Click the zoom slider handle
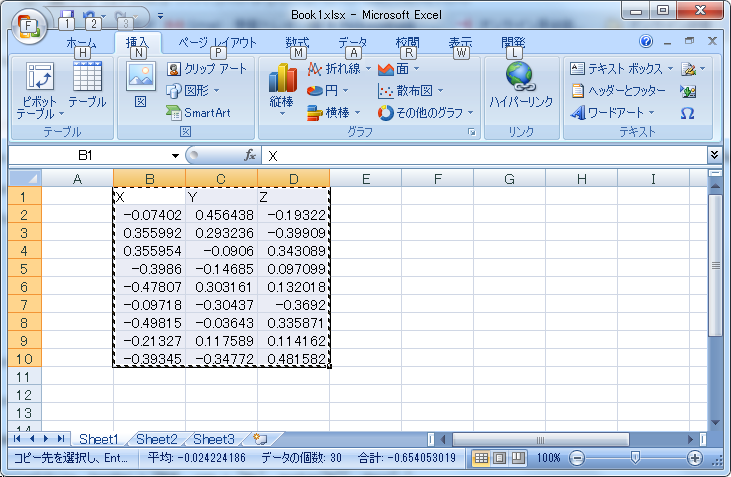The width and height of the screenshot is (731, 477). pyautogui.click(x=634, y=458)
